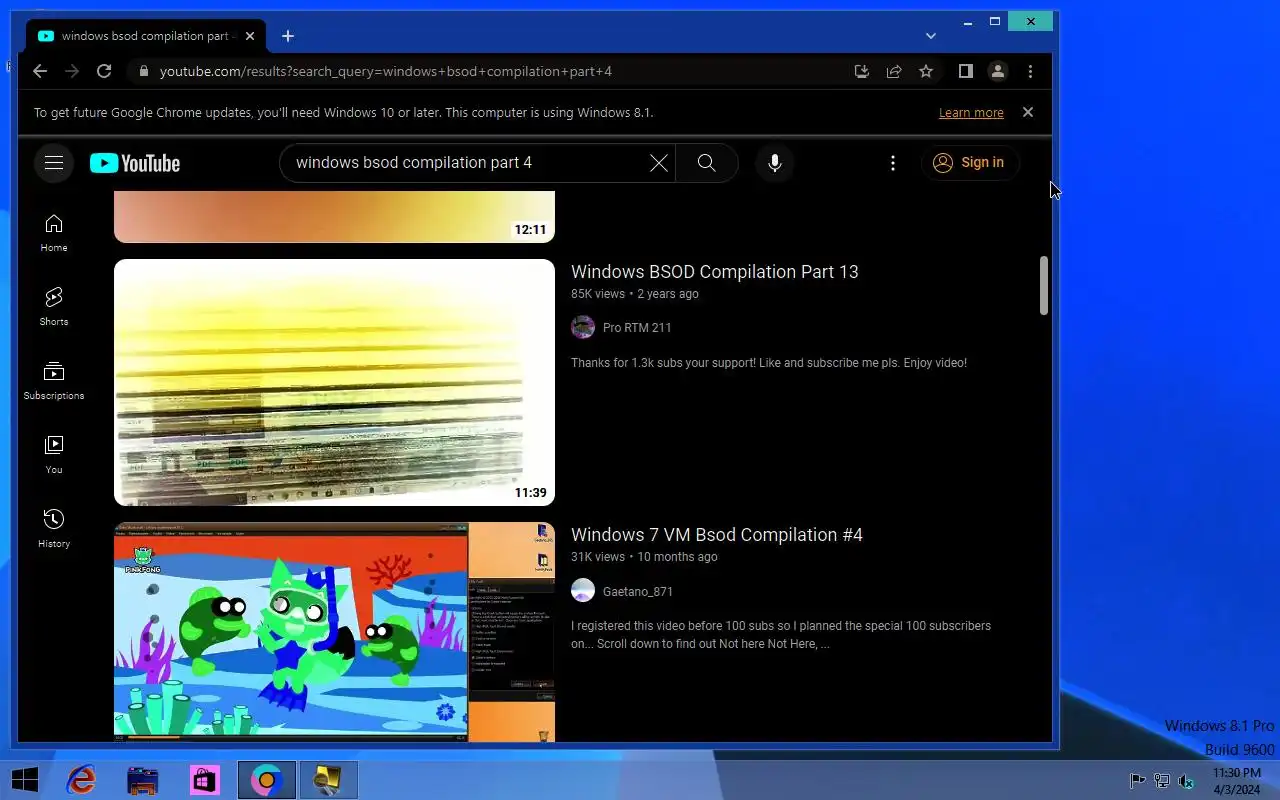1280x800 pixels.
Task: Play the 12:11 video thumbnail
Action: (334, 216)
